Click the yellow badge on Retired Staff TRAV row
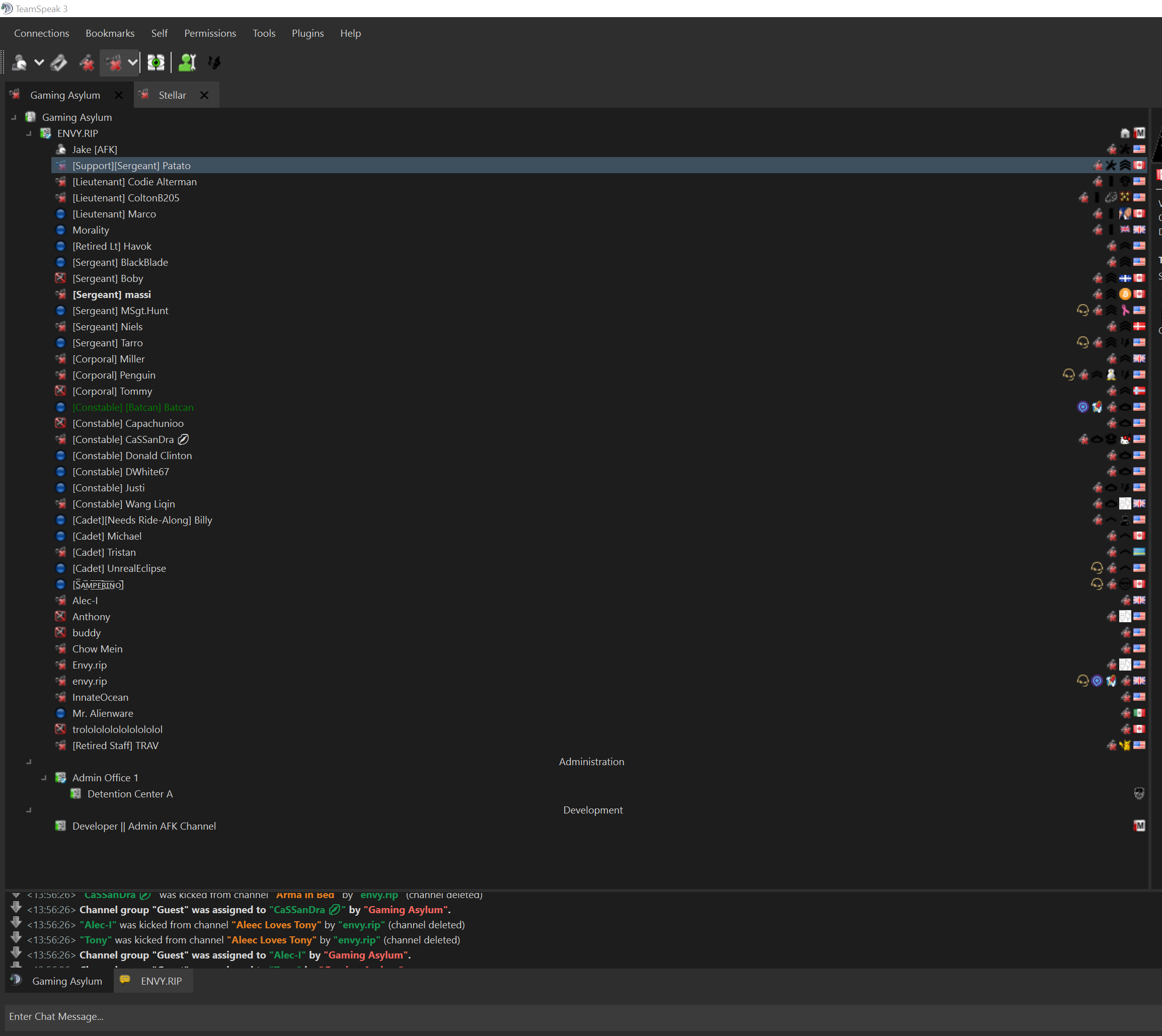The image size is (1162, 1036). click(x=1125, y=745)
